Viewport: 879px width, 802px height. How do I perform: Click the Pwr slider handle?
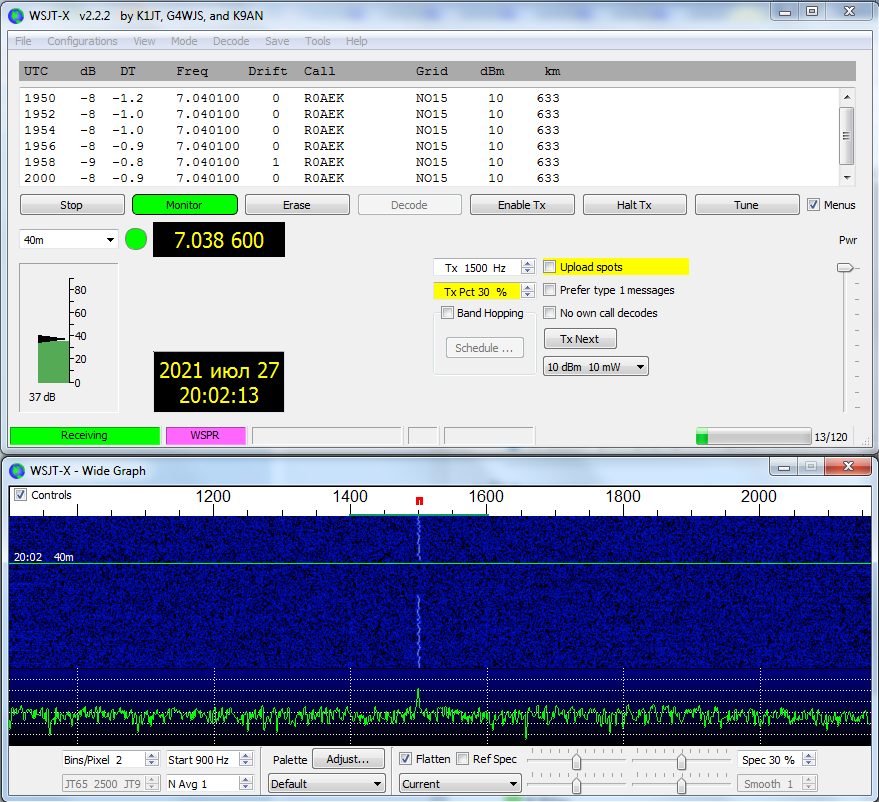(x=845, y=268)
